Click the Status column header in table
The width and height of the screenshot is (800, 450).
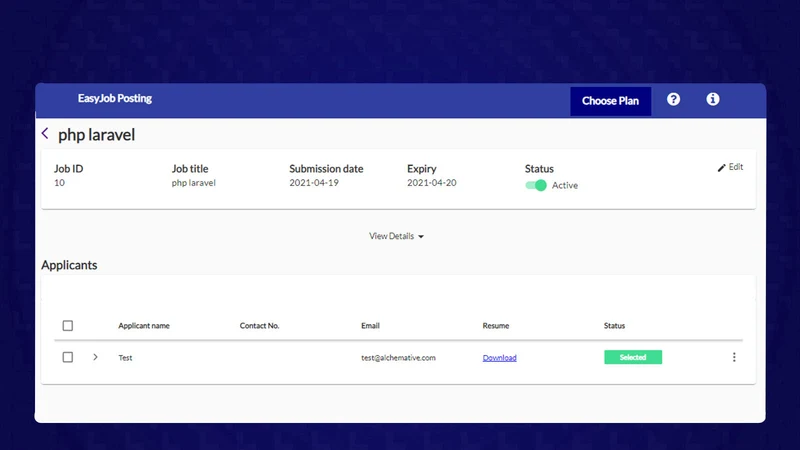coord(614,326)
